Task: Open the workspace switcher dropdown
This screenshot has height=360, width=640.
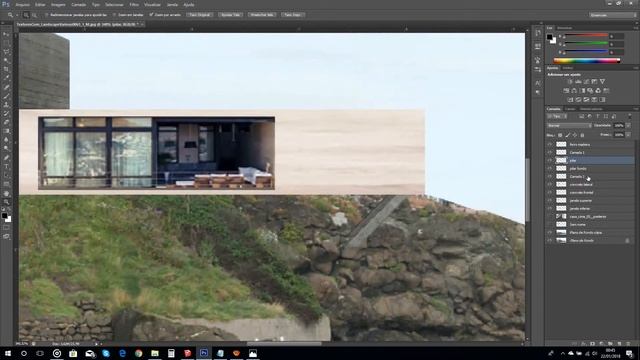Action: pos(613,15)
